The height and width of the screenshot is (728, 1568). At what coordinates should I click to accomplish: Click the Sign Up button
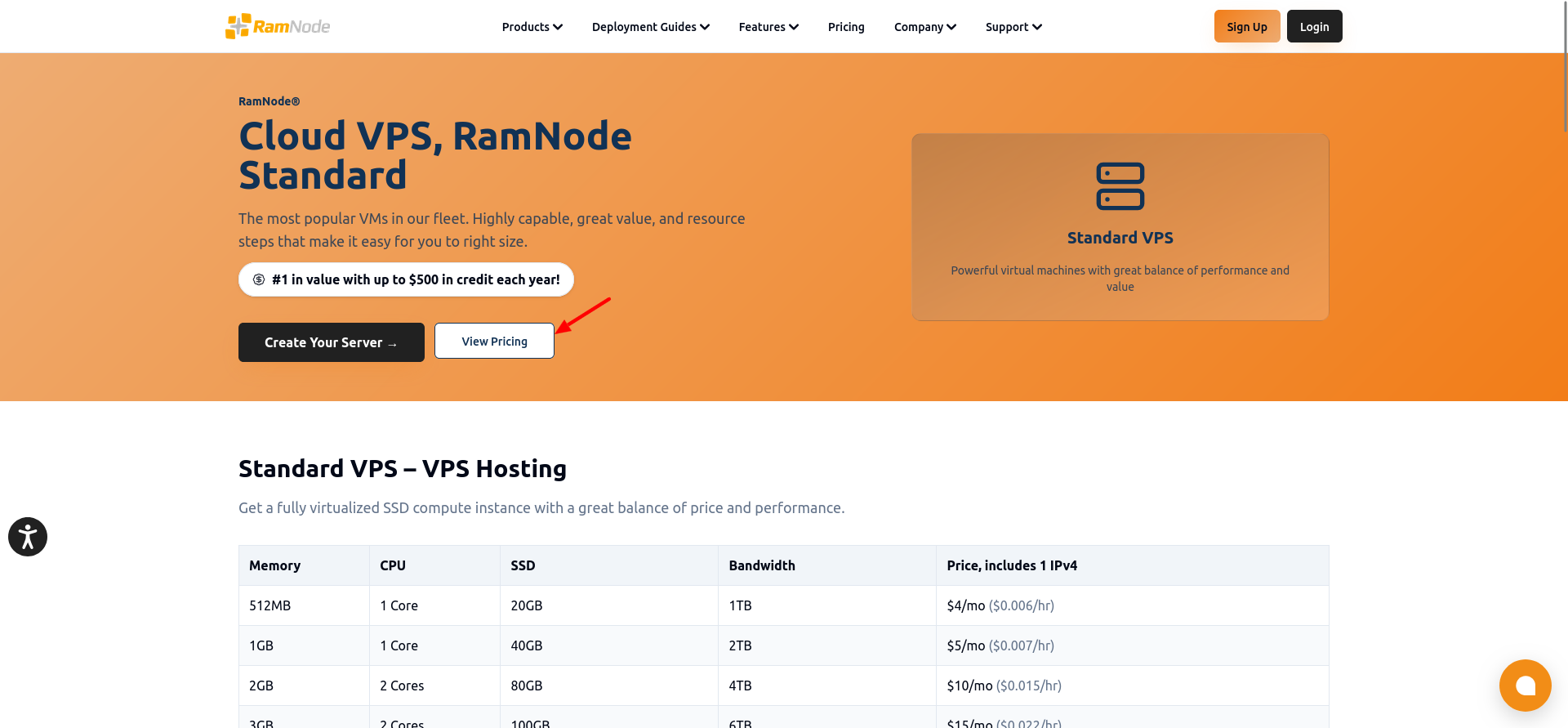[x=1247, y=26]
